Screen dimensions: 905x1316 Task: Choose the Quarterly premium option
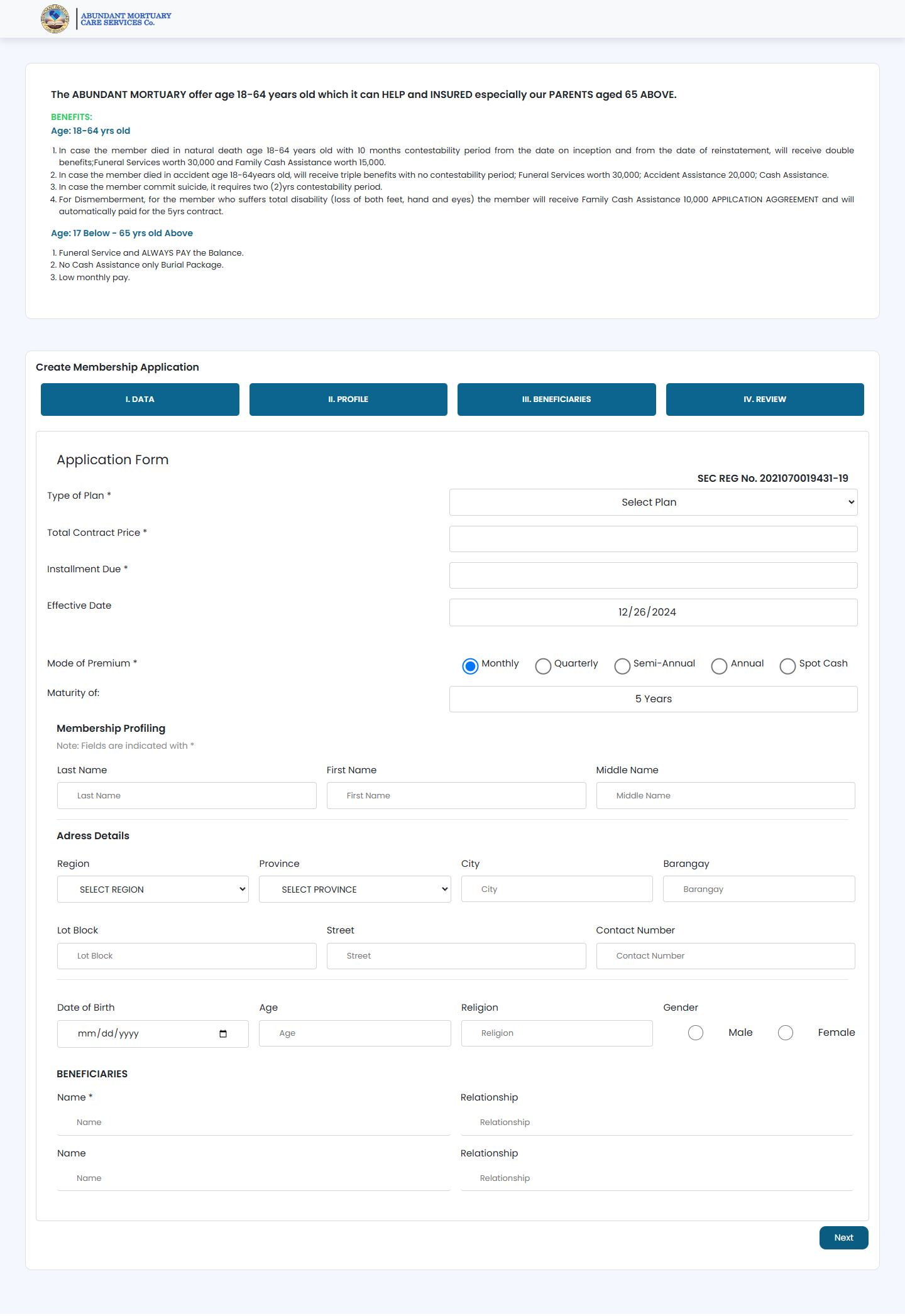[x=543, y=666]
